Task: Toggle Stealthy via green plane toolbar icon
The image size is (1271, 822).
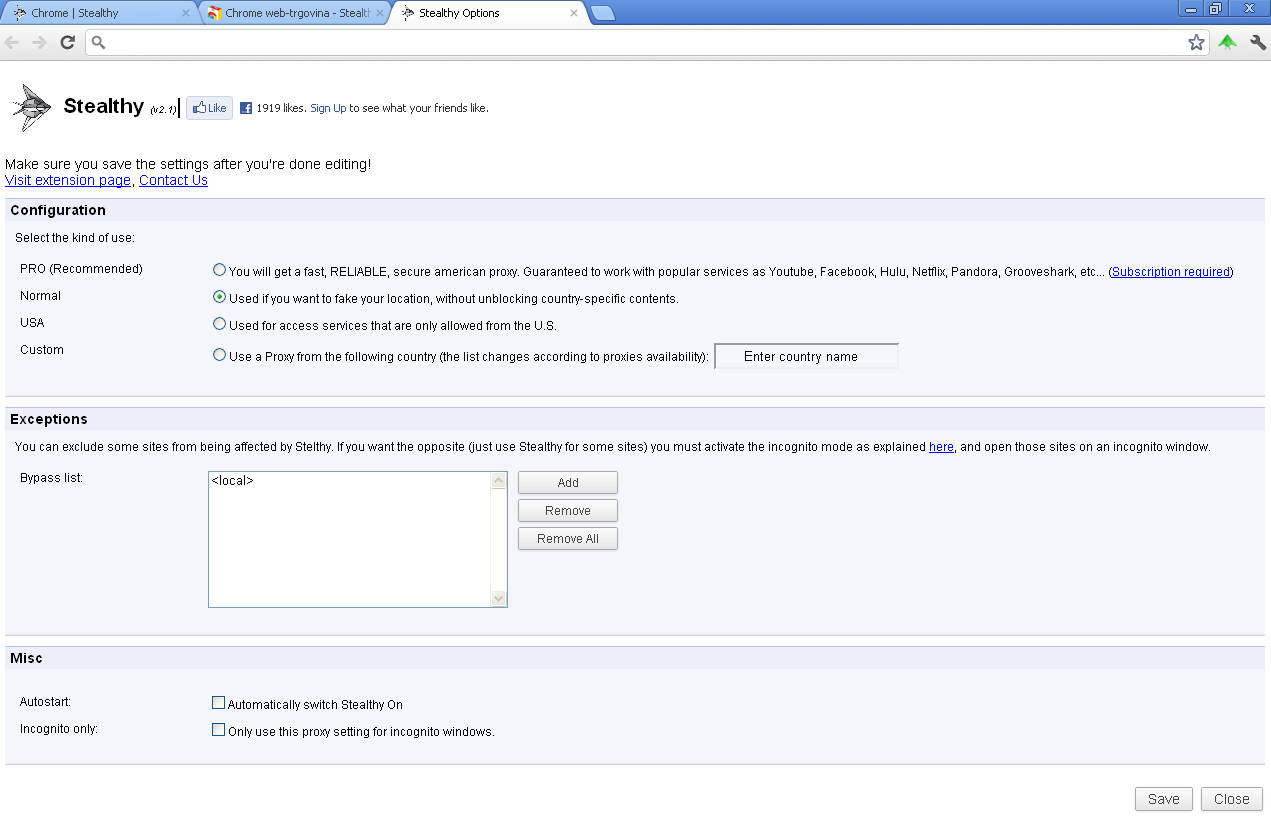Action: point(1227,42)
